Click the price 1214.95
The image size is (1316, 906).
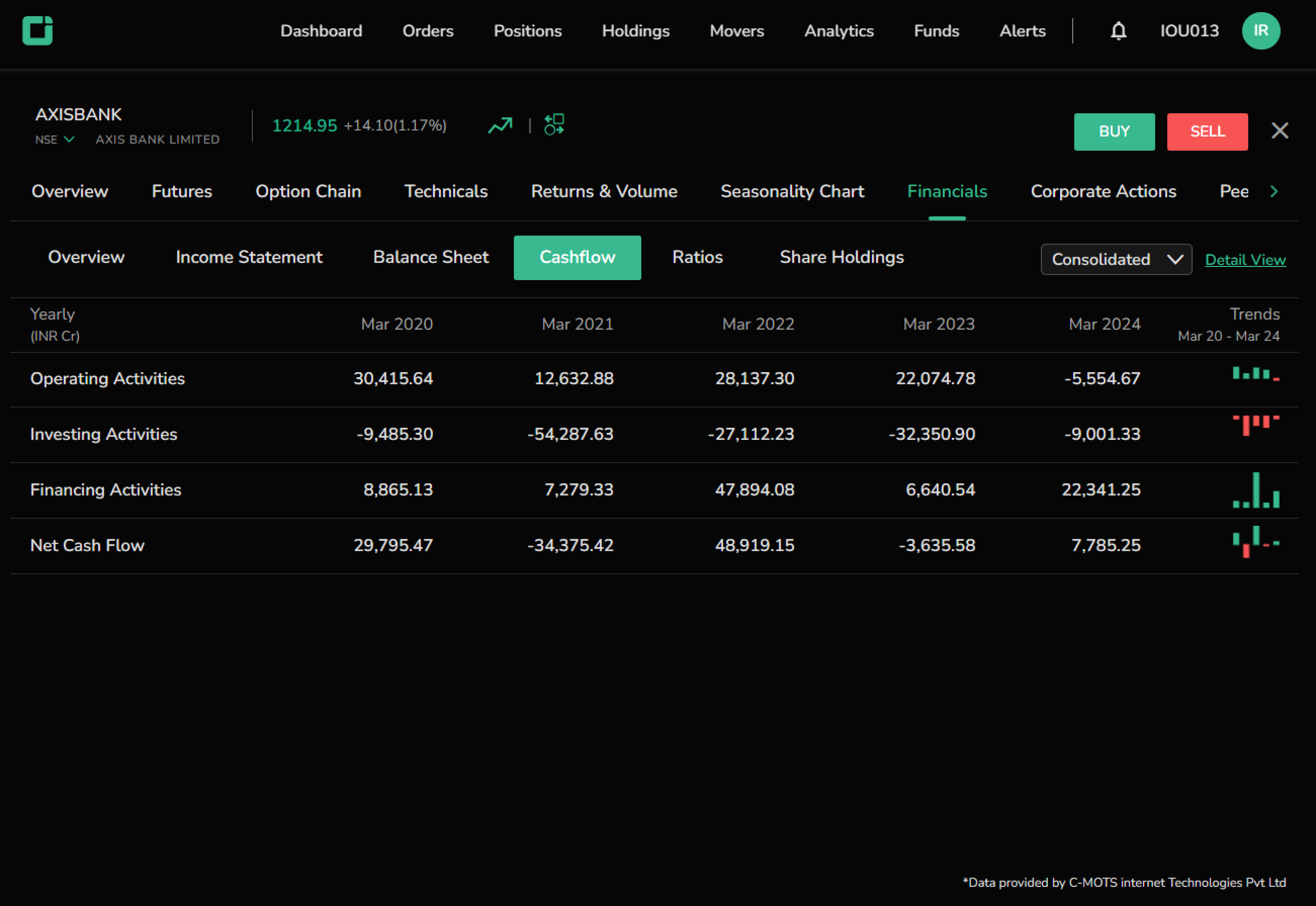[304, 125]
